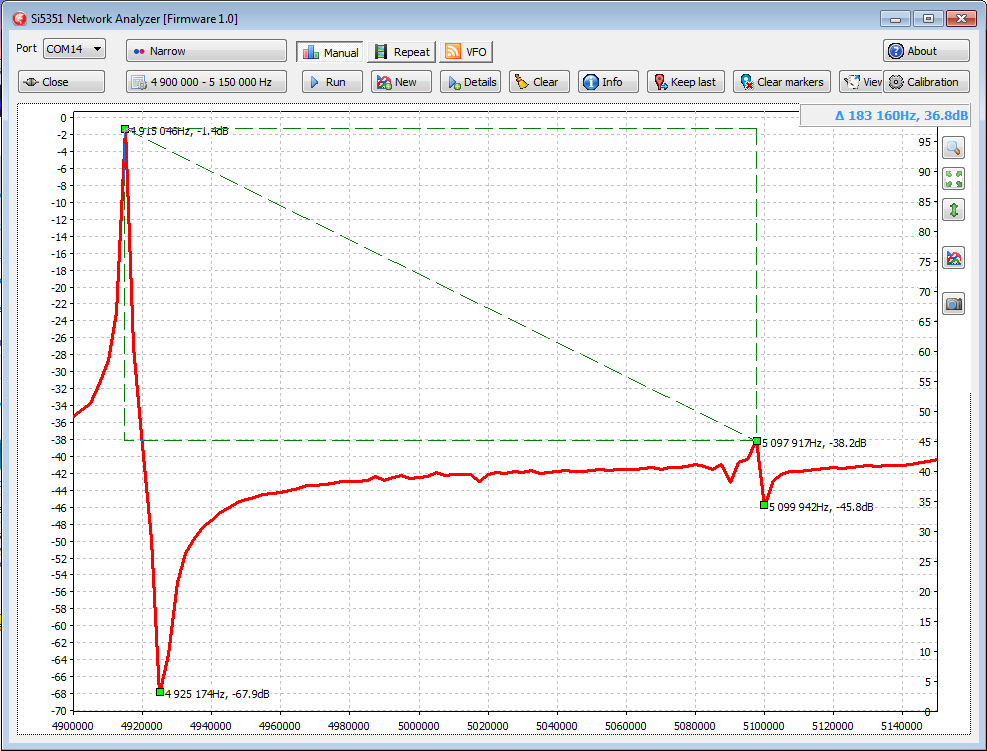The width and height of the screenshot is (987, 751).
Task: Open the Narrow bandwidth selector
Action: (206, 51)
